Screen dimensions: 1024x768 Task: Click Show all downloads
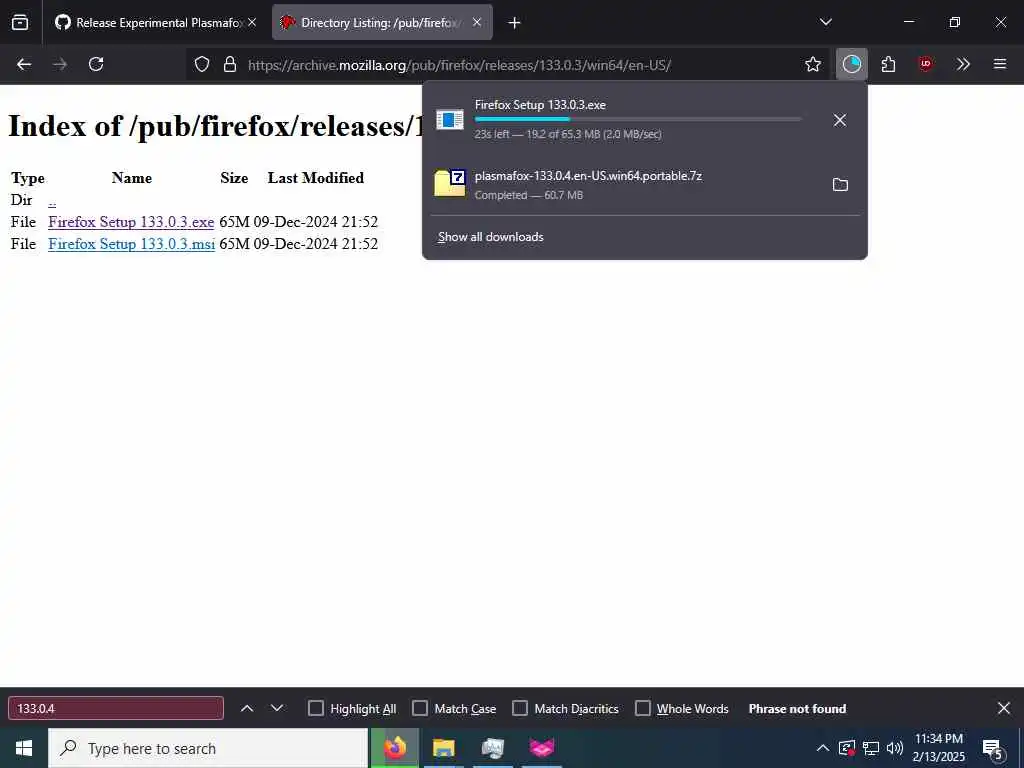(x=490, y=237)
